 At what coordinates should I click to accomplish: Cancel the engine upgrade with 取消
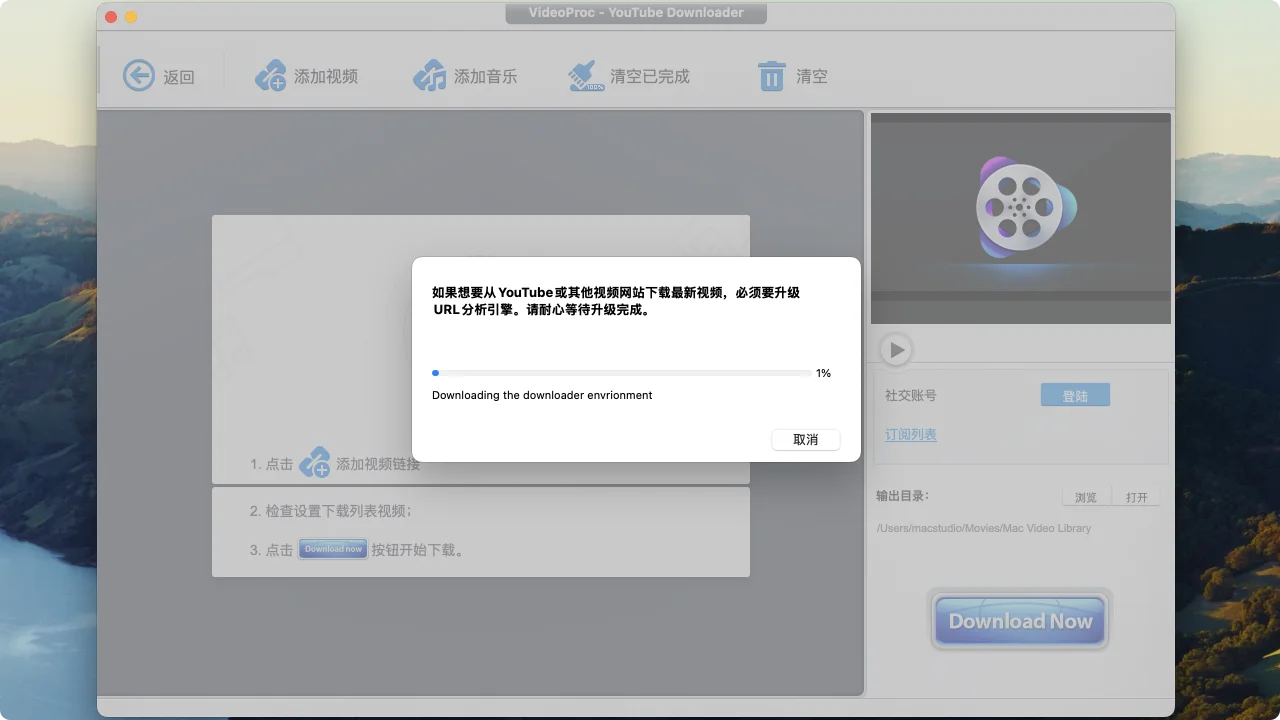coord(806,440)
